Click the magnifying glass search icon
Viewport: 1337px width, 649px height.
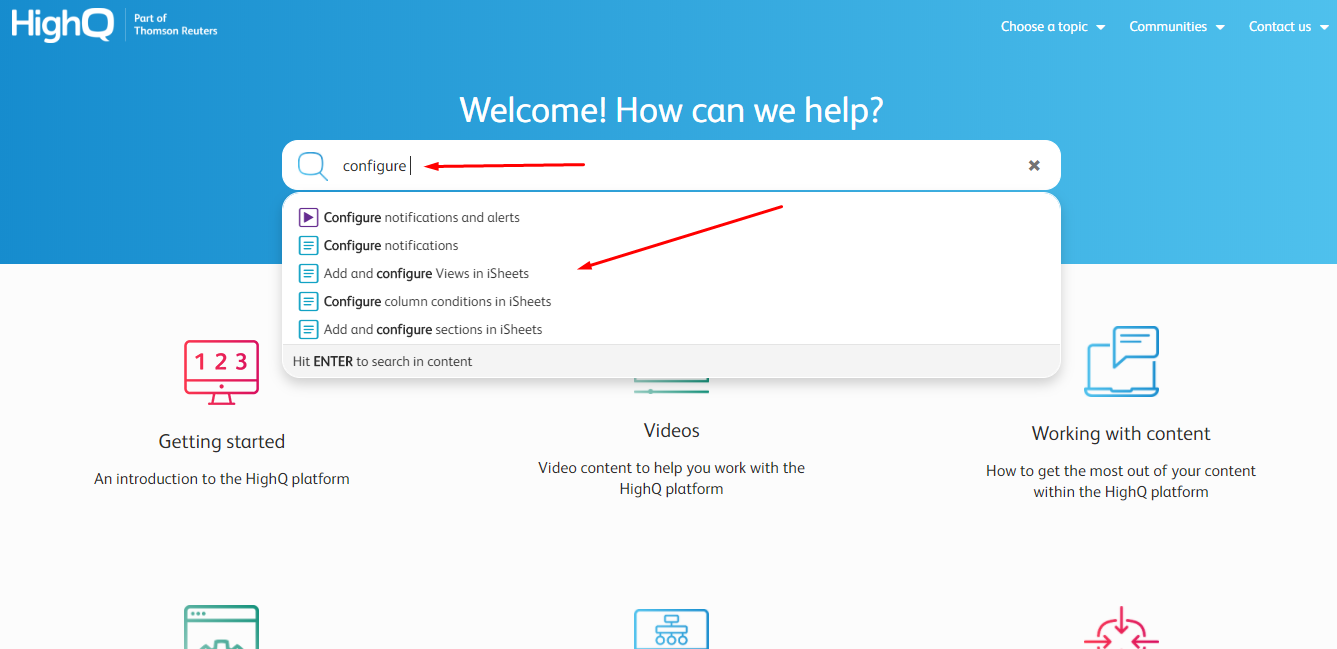pos(312,166)
